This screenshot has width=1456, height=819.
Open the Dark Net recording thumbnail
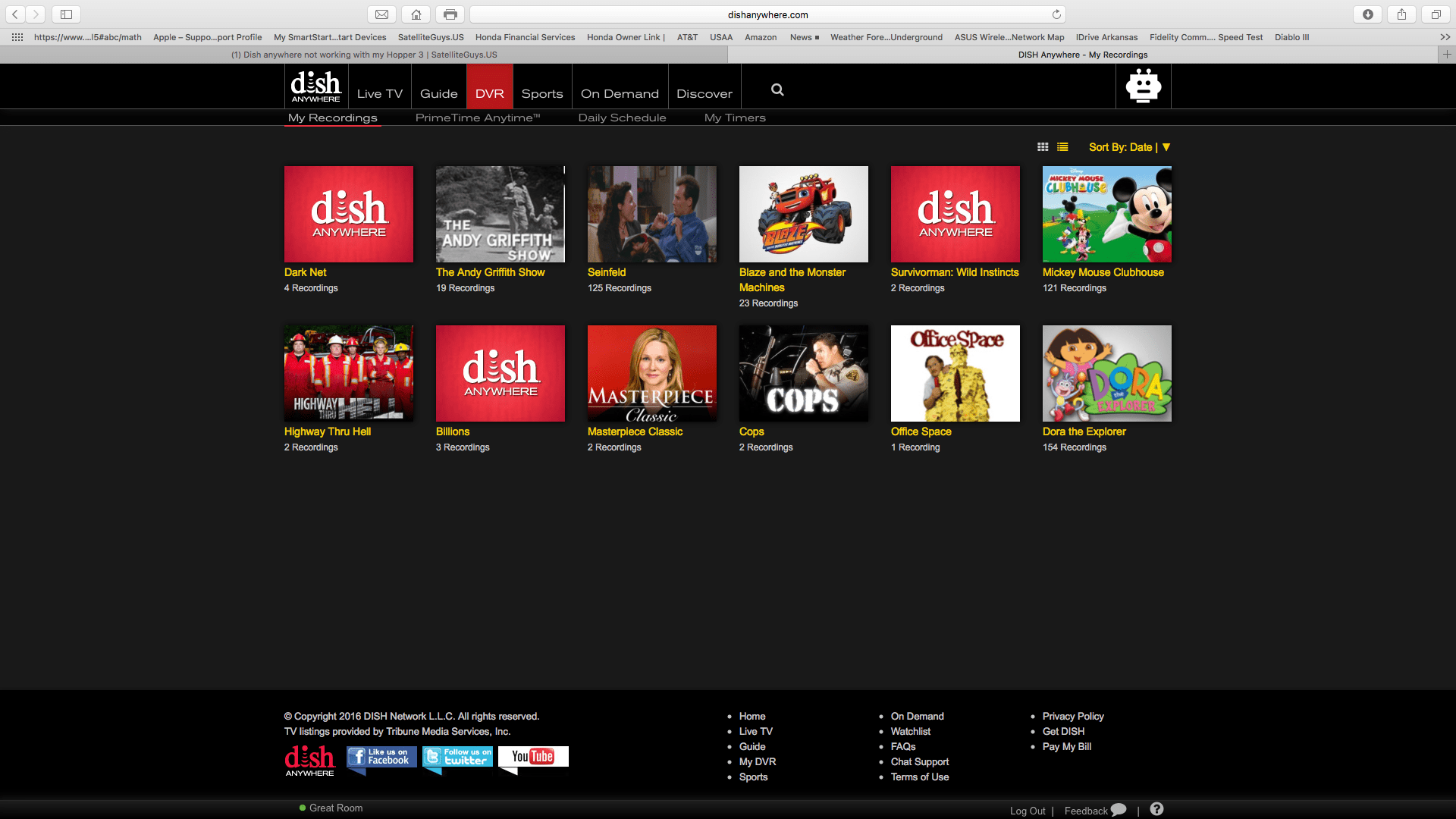(349, 214)
